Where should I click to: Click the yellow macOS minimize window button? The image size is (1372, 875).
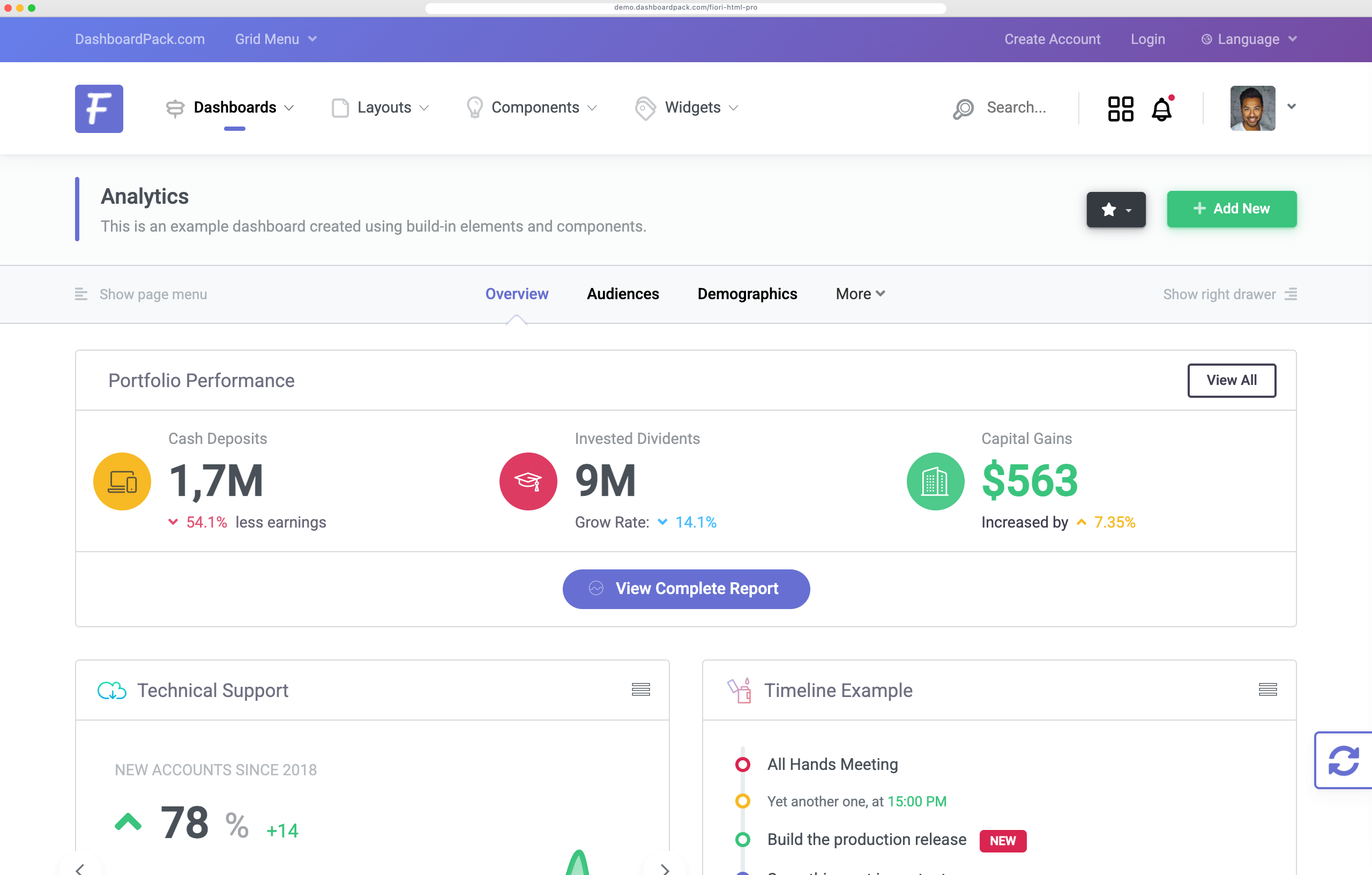[20, 8]
